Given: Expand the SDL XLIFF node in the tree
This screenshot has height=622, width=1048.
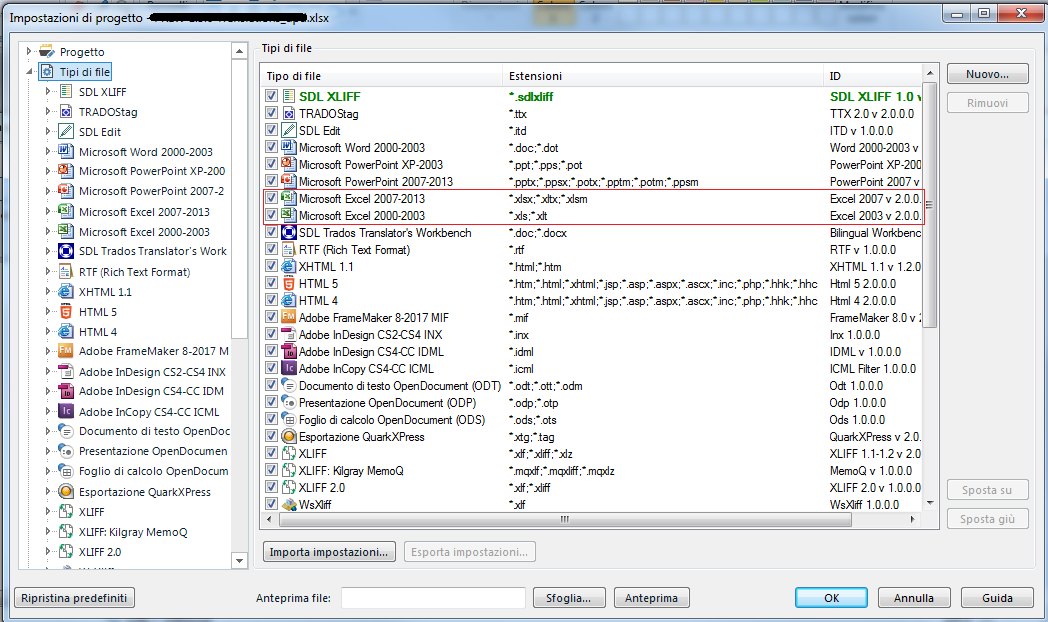Looking at the screenshot, I should [x=47, y=92].
